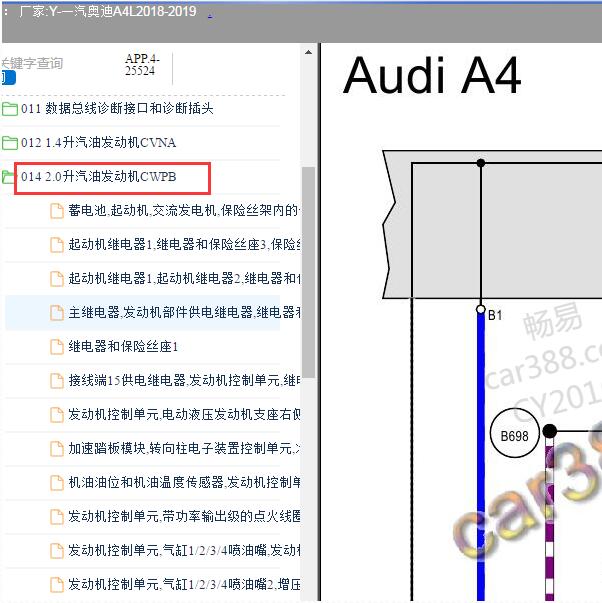Screen dimensions: 602x603
Task: Click the folder icon beside 012 1.4升汽油发动机CVNA
Action: pos(9,143)
